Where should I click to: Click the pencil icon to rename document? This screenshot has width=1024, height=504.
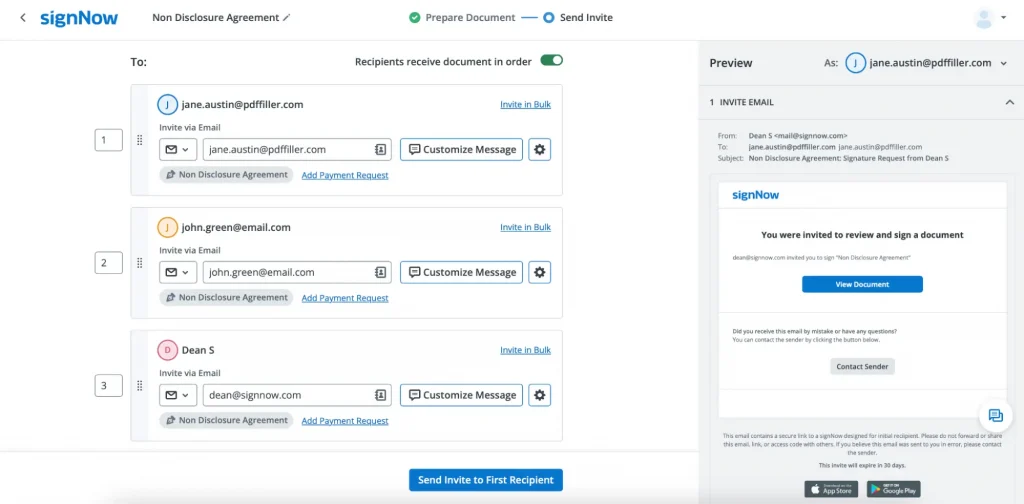point(287,18)
